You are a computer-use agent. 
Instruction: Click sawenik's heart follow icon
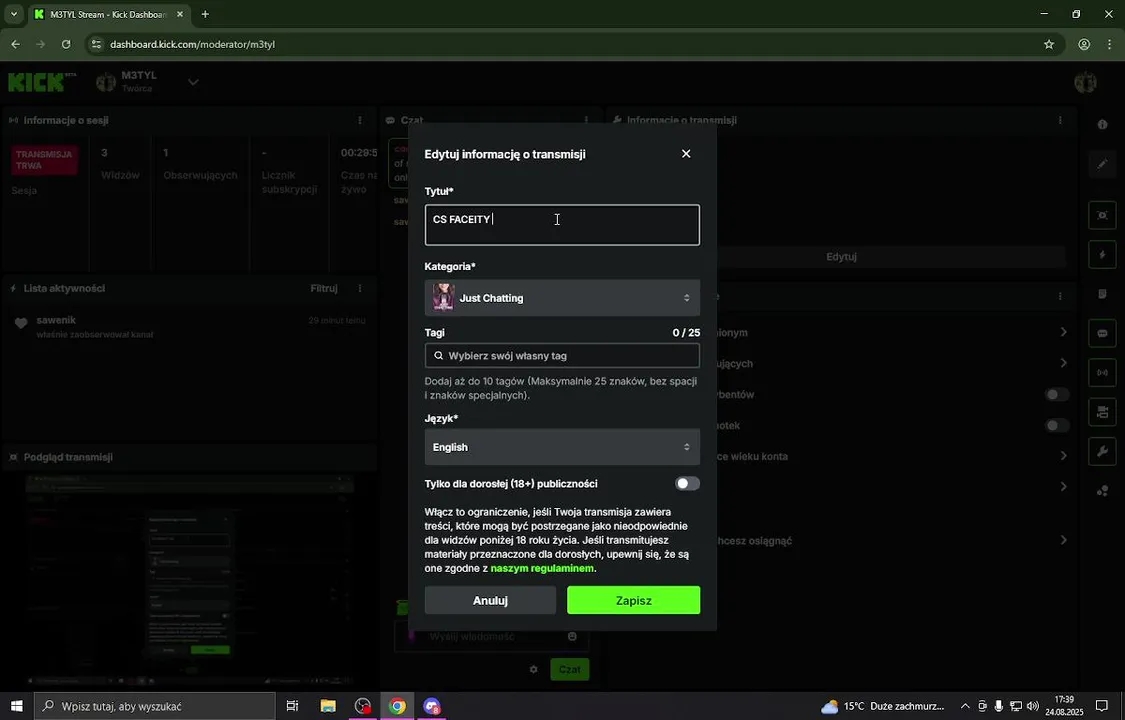click(x=21, y=323)
